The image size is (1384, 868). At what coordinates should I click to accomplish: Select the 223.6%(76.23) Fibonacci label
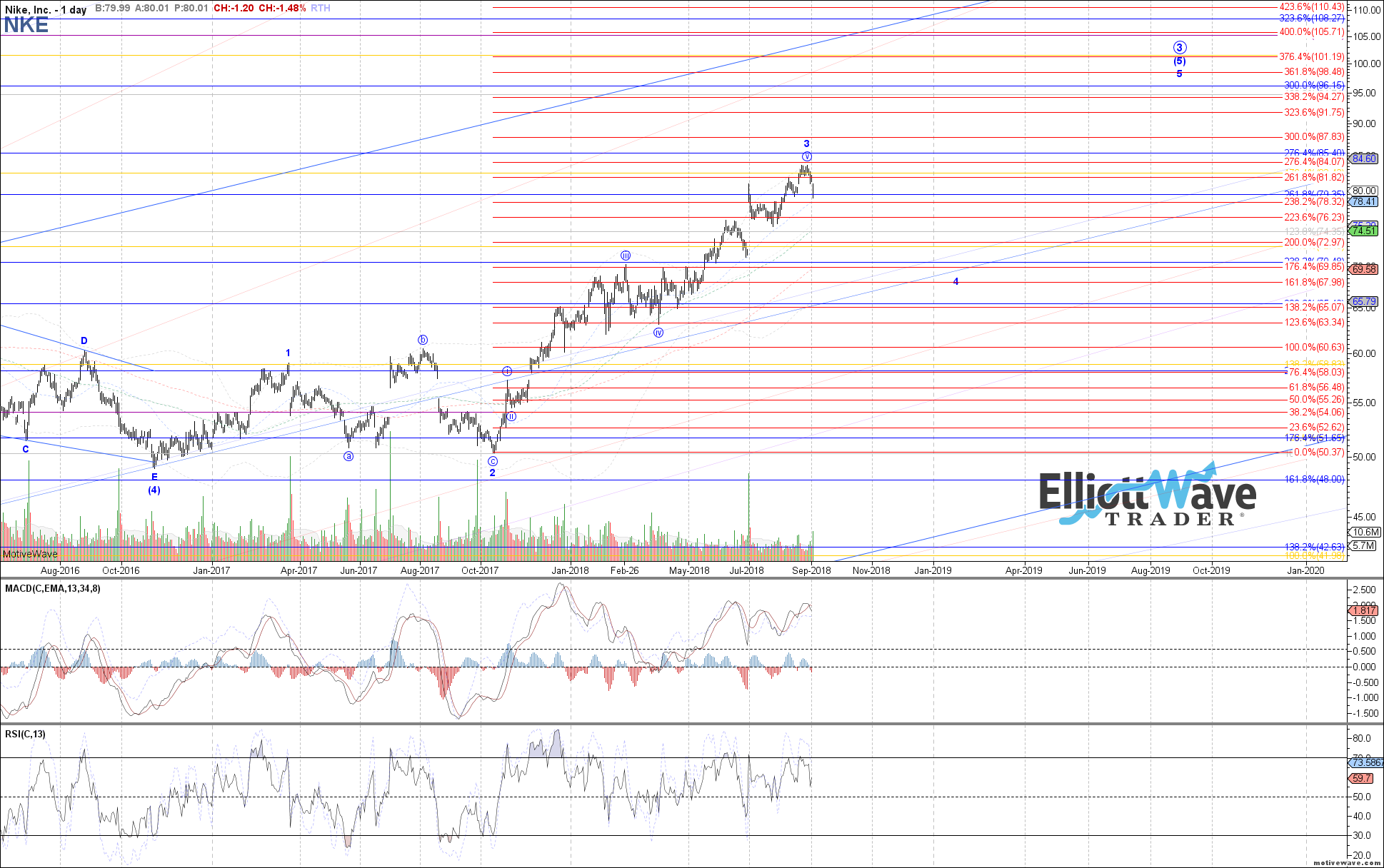[1314, 217]
